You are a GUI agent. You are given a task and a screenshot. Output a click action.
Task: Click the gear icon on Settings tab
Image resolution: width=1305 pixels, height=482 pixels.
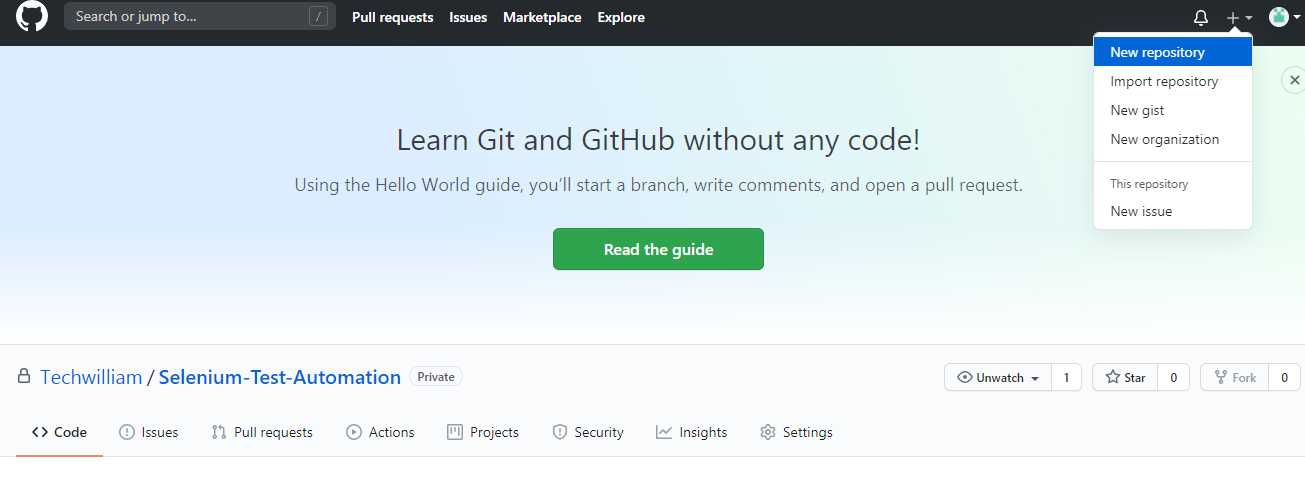point(768,432)
